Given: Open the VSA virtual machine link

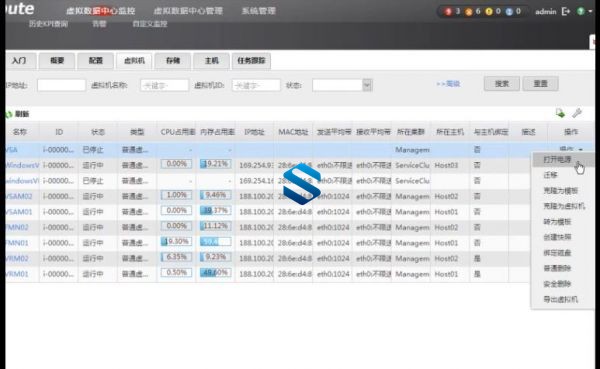Looking at the screenshot, I should click(x=12, y=150).
